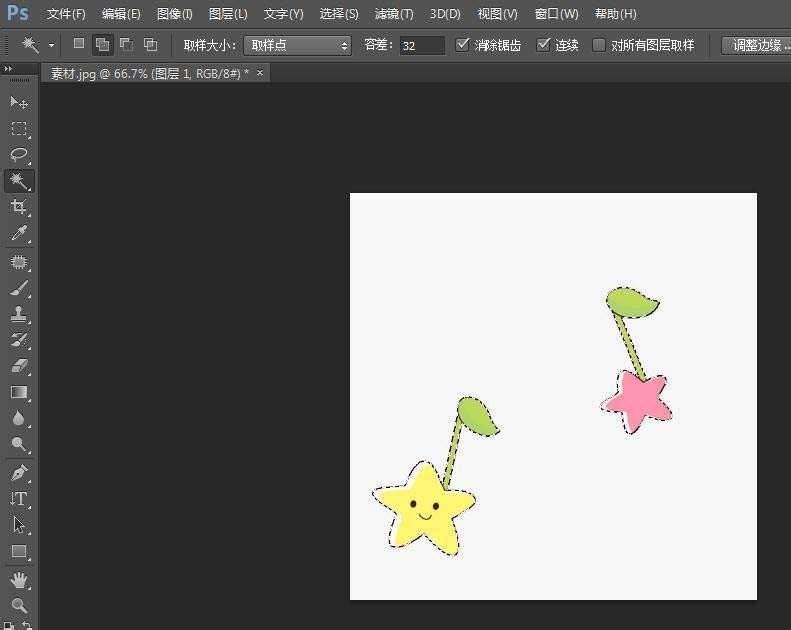Open the 图层(L) menu

tap(228, 14)
